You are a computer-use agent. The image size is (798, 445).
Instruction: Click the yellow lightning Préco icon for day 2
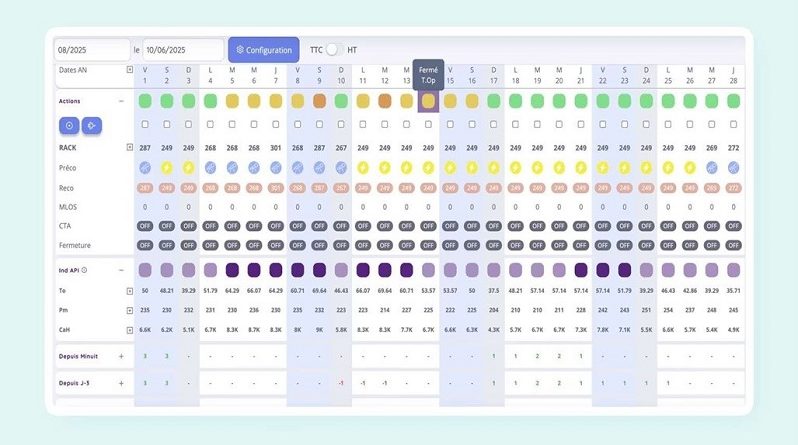point(167,168)
